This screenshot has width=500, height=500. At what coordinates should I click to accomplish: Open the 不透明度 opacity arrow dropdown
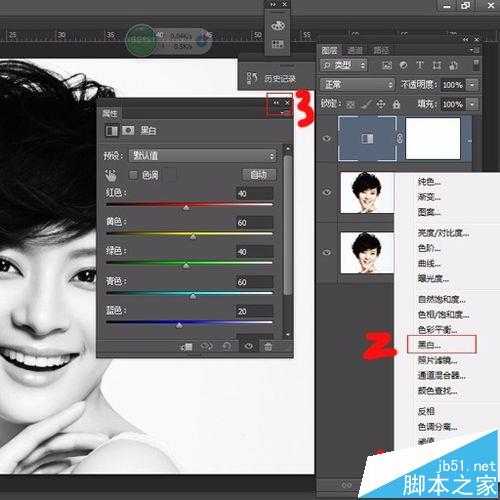click(x=472, y=85)
